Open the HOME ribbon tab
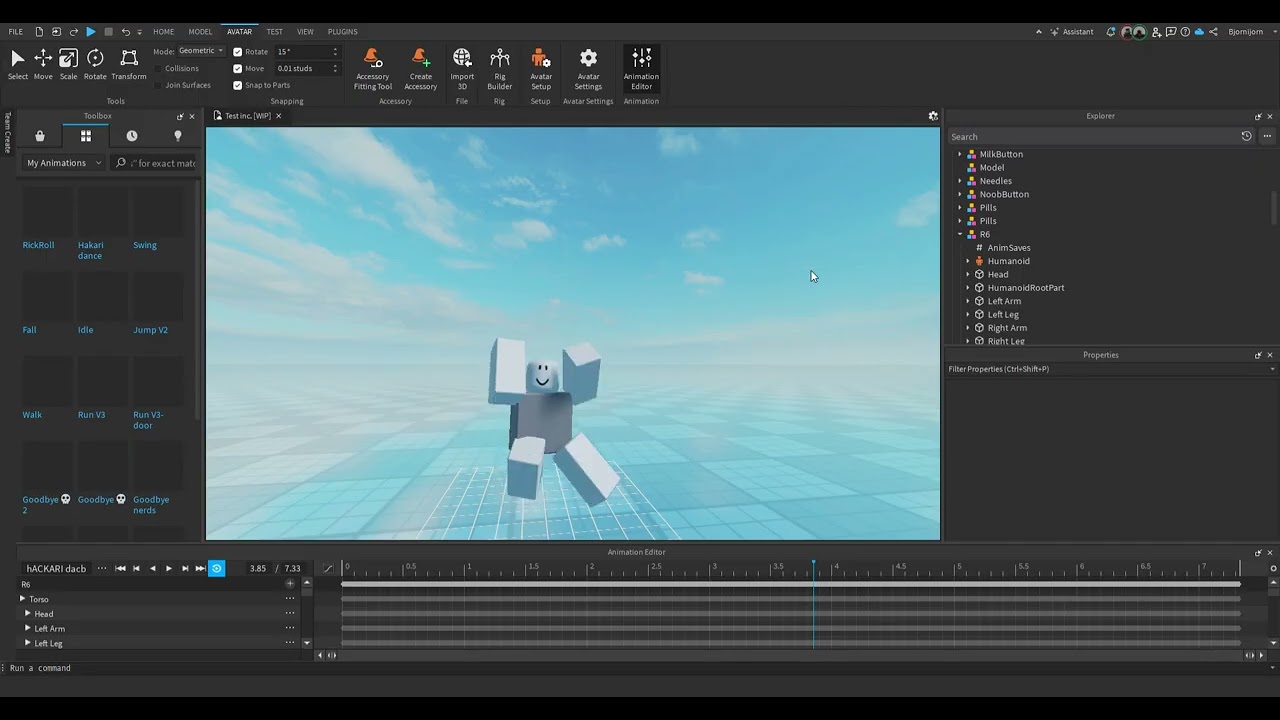 click(x=163, y=32)
